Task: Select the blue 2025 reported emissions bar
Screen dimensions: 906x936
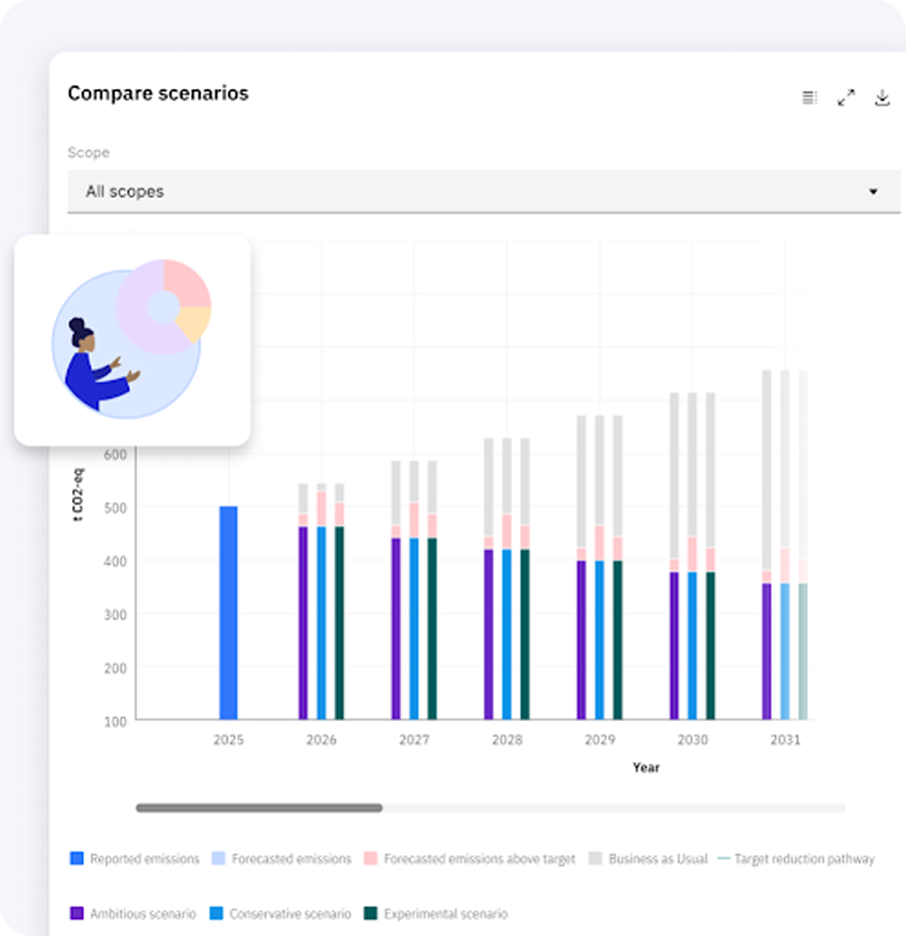Action: [228, 612]
